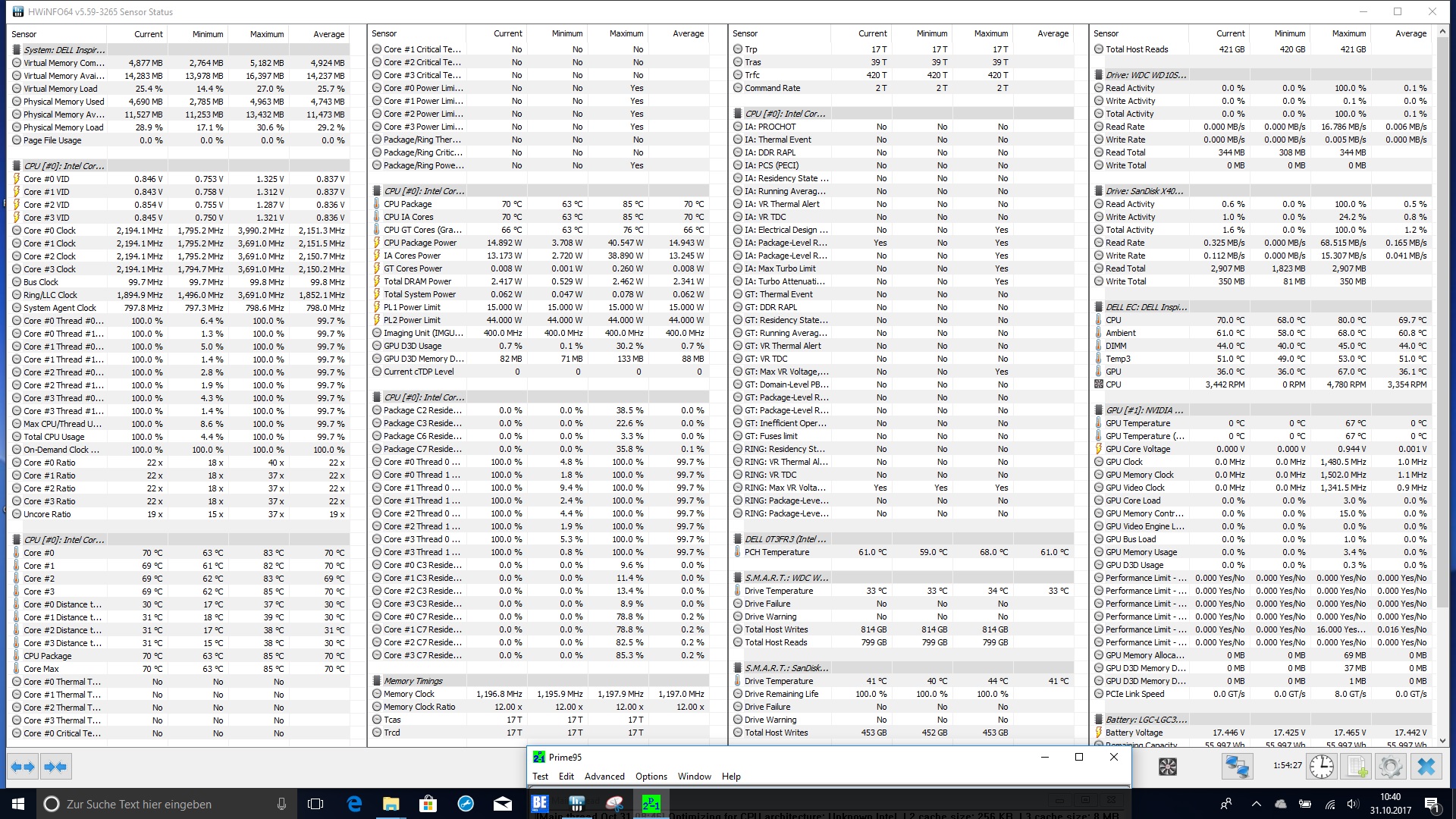Click the expand-columns double arrow button
This screenshot has height=819, width=1456.
[23, 767]
